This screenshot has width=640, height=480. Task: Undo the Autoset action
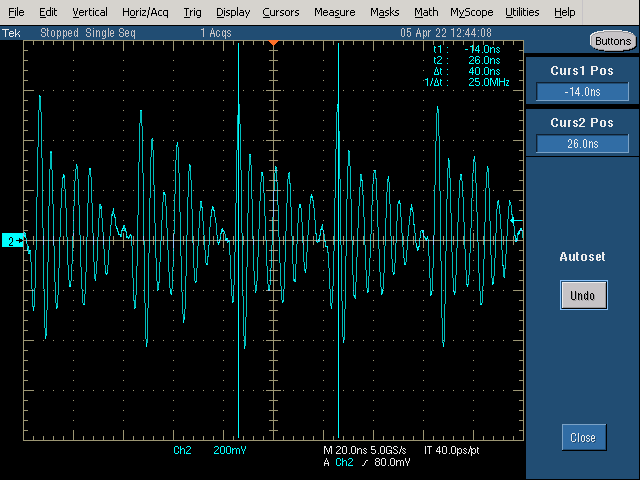pos(584,295)
